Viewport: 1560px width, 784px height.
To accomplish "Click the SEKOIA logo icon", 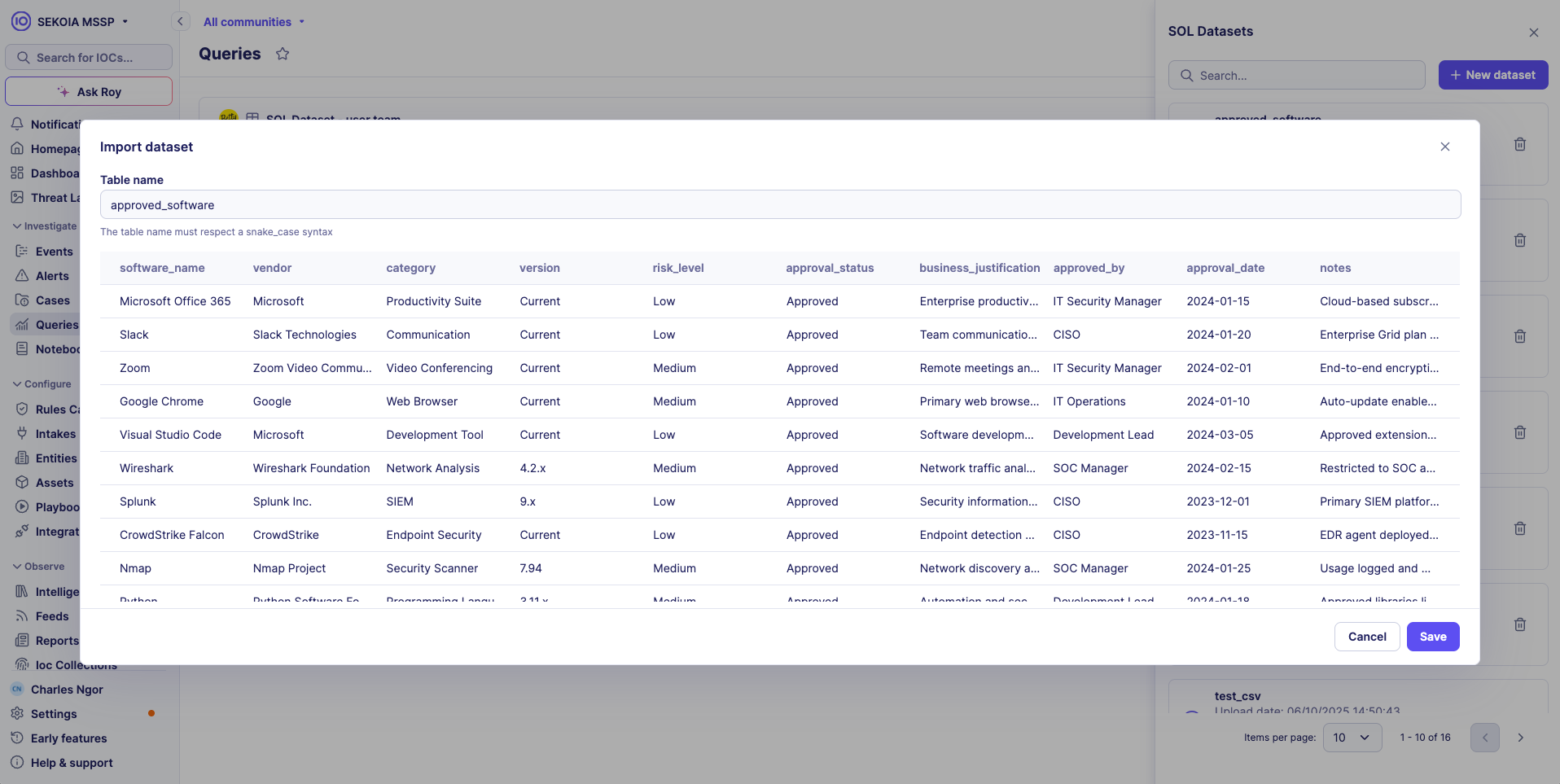I will point(21,21).
